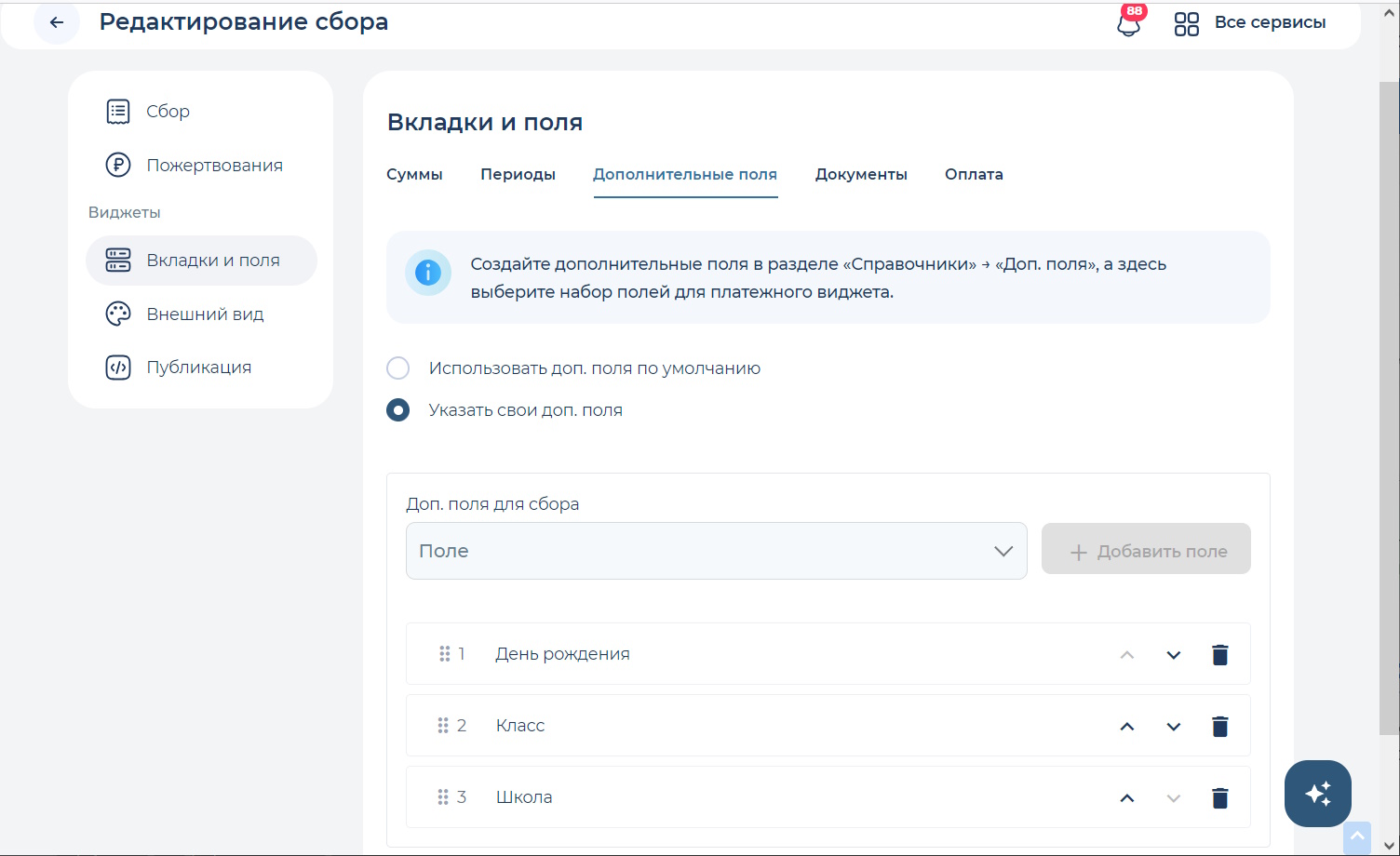Go back with the left arrow button
Image resolution: width=1400 pixels, height=856 pixels.
57,22
